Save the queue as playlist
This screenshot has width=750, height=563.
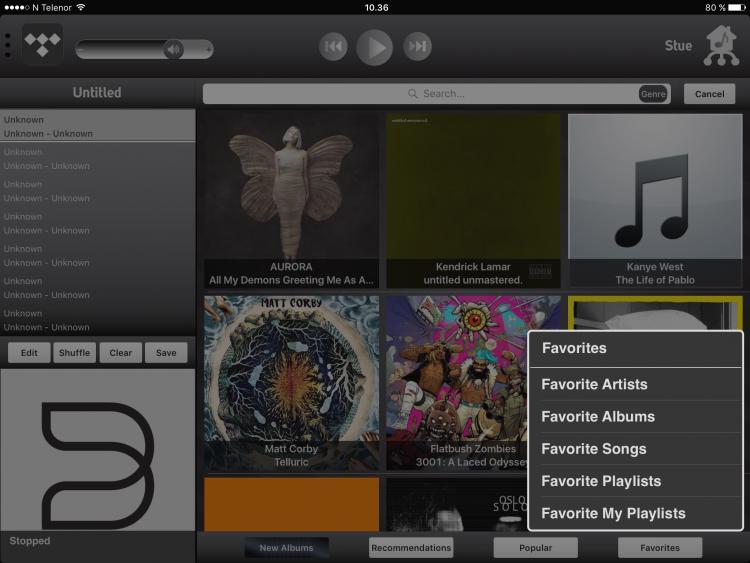pyautogui.click(x=166, y=353)
